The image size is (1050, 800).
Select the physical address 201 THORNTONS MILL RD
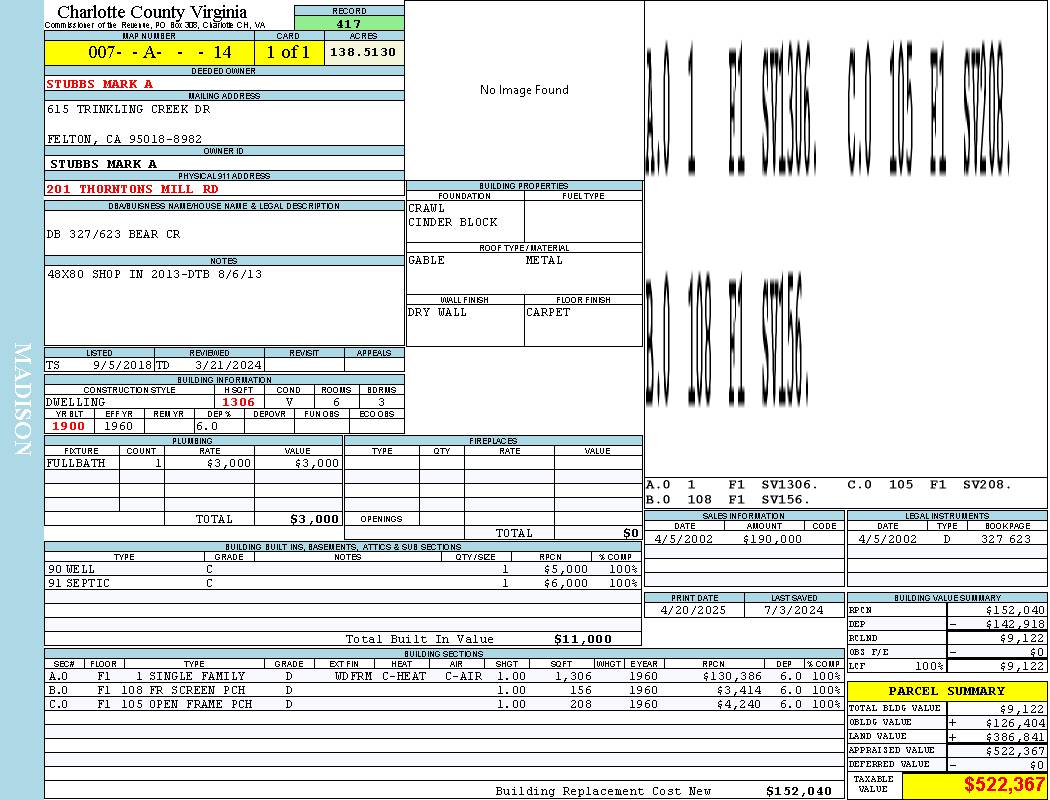[132, 189]
